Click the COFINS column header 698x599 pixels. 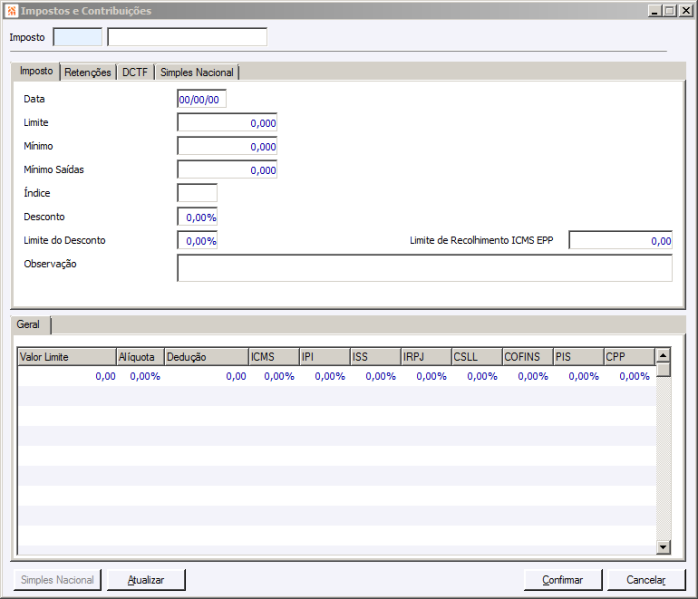(x=528, y=357)
